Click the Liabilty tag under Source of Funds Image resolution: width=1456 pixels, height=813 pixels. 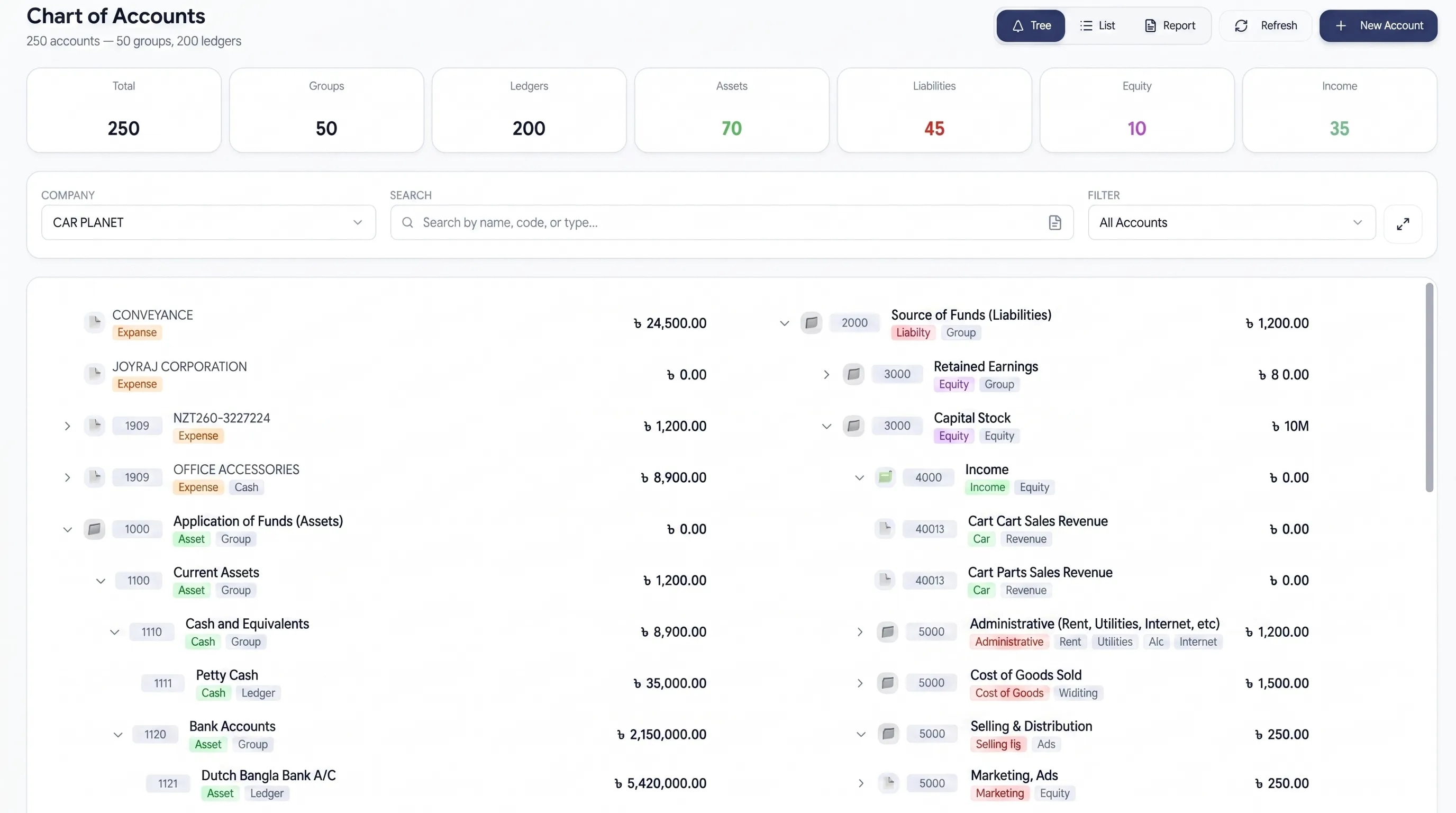[913, 332]
